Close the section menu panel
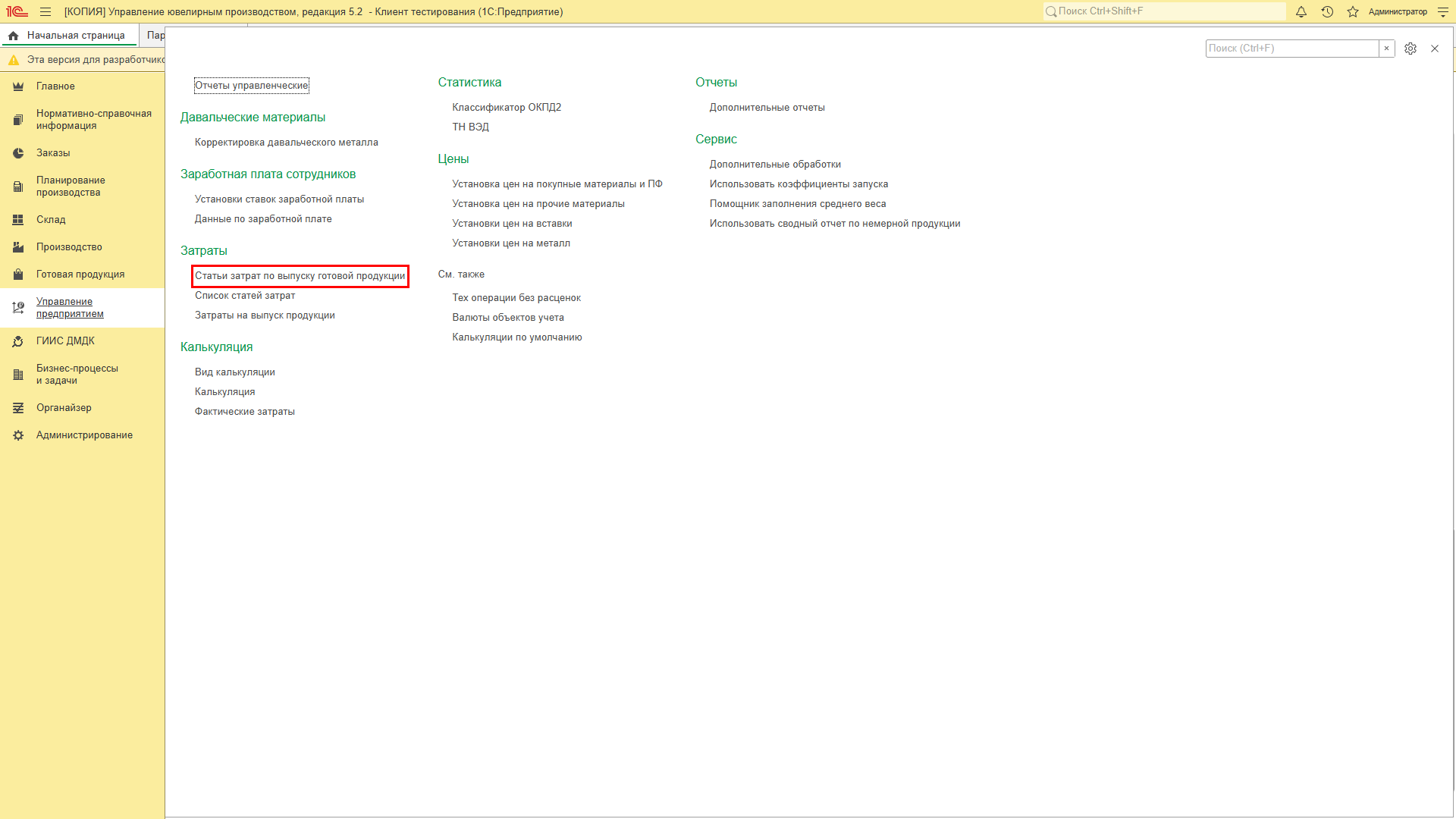This screenshot has height=819, width=1456. tap(1435, 49)
